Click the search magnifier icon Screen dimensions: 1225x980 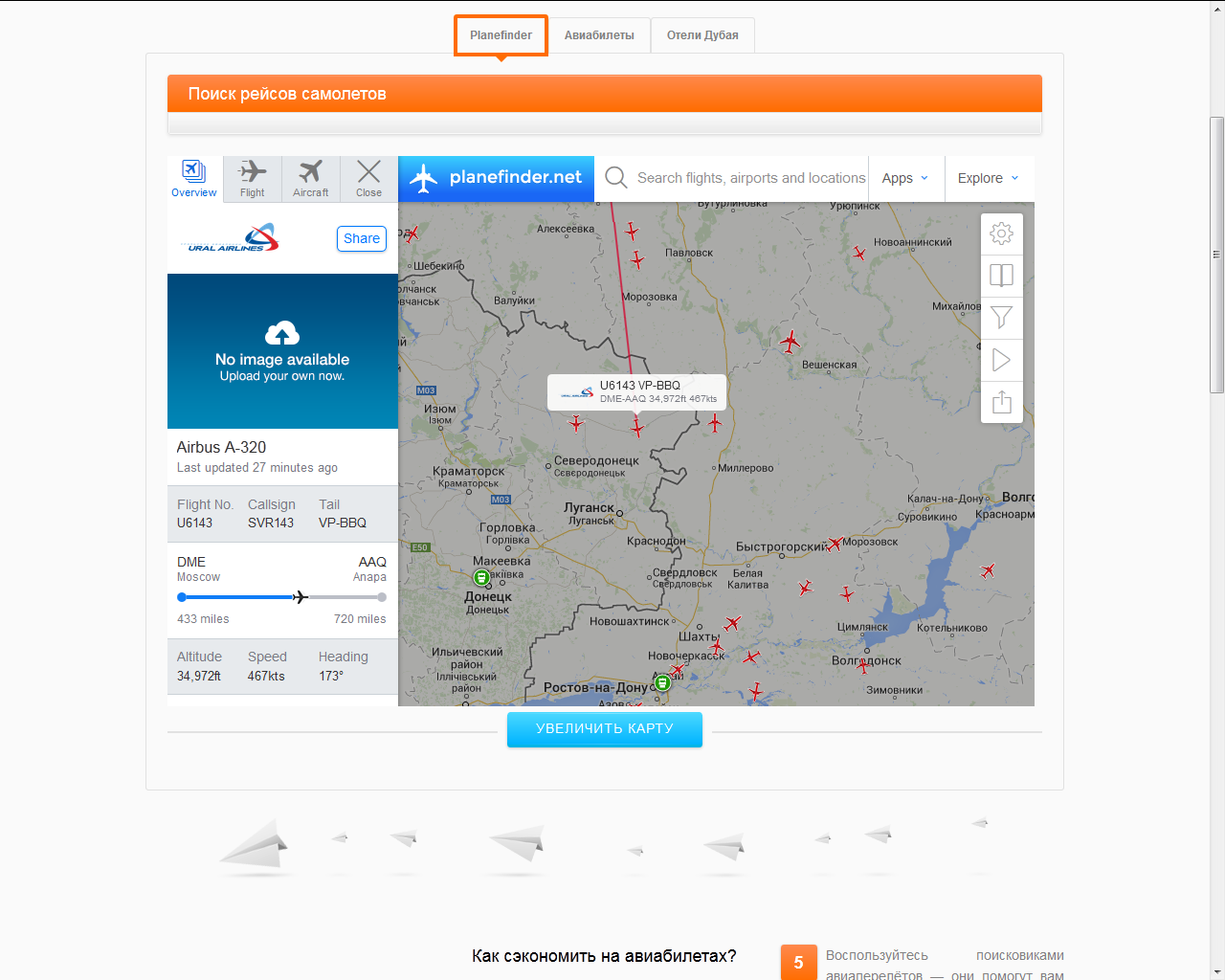pos(616,178)
